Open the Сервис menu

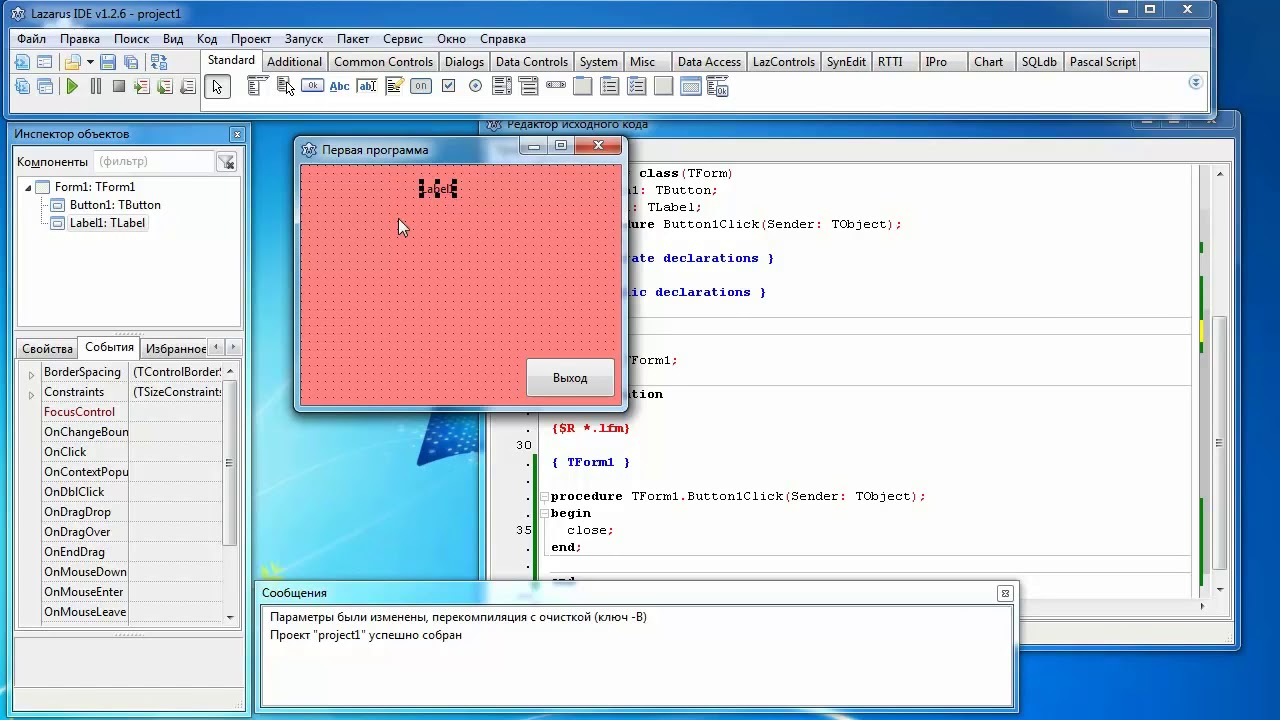click(x=403, y=39)
